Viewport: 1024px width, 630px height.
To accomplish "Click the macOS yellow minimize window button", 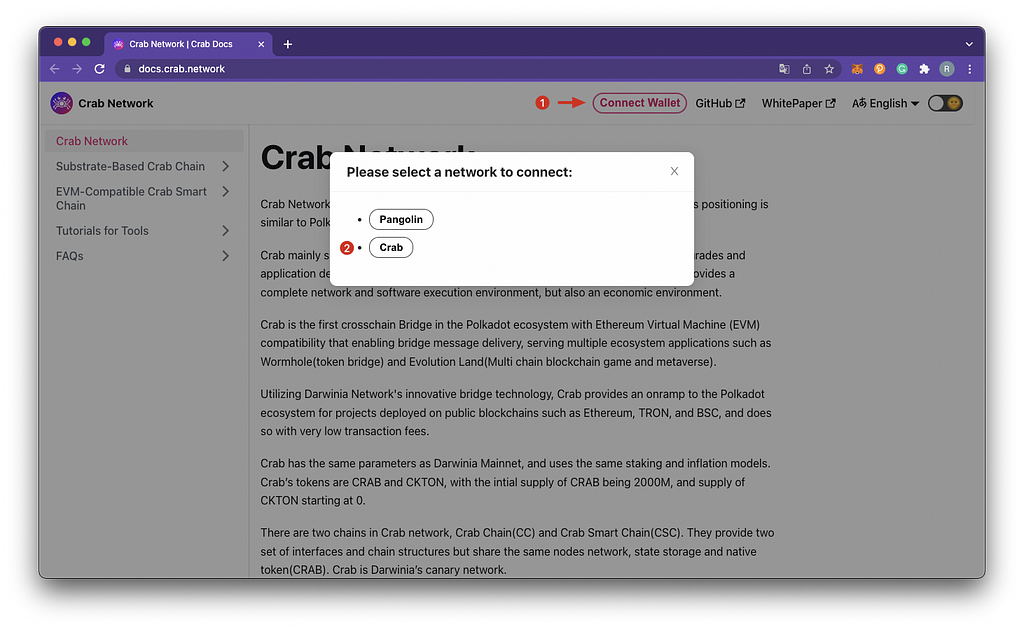I will click(x=72, y=42).
